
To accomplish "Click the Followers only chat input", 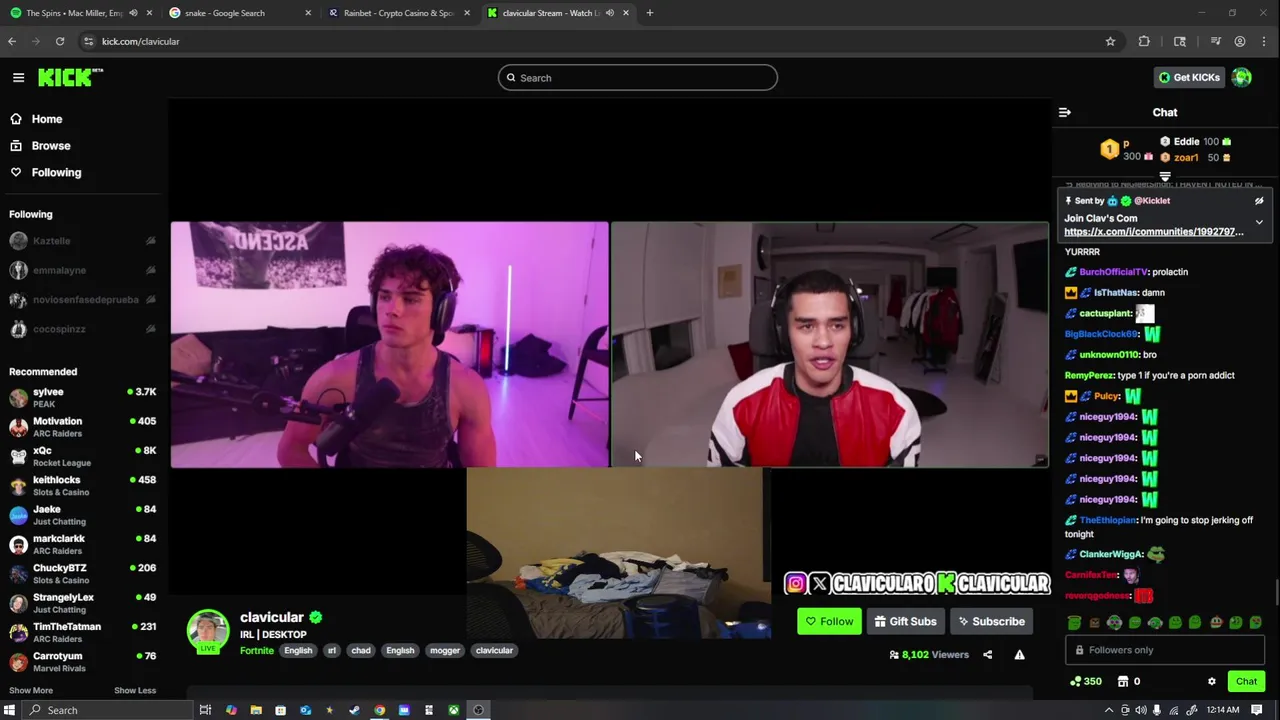I will [x=1164, y=650].
